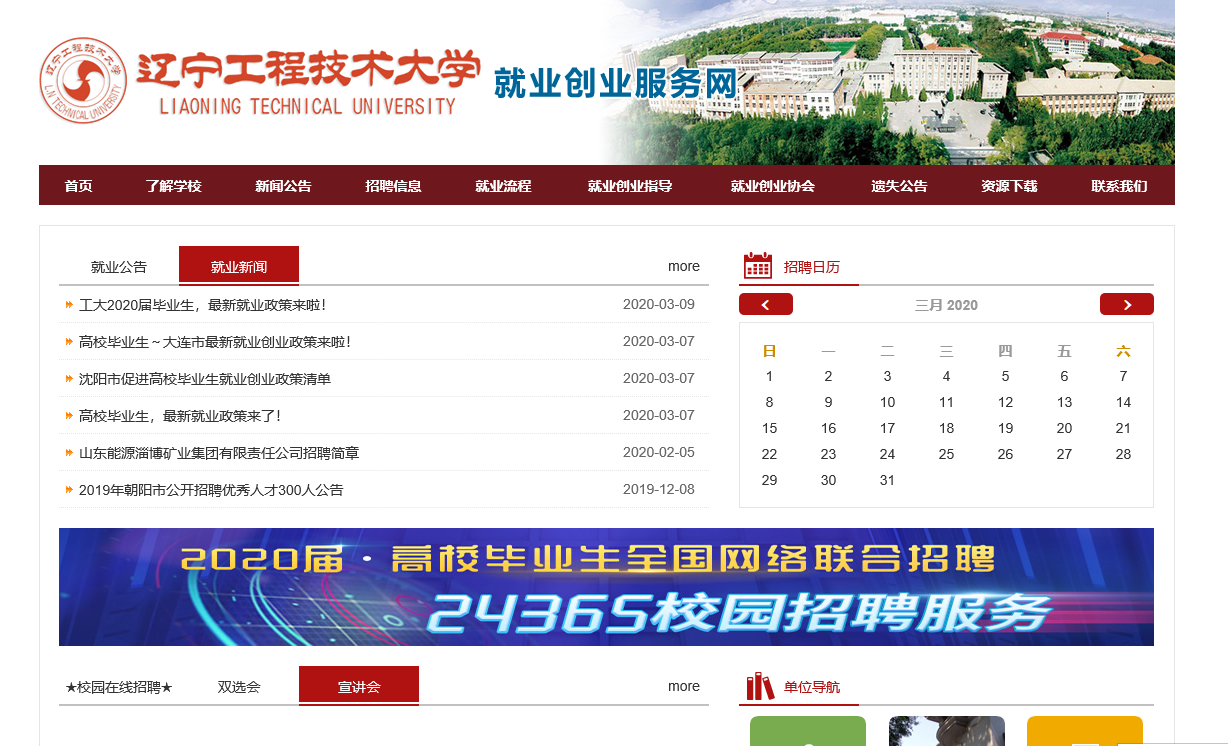This screenshot has height=746, width=1228.
Task: Open the 沈阳市促进高校毕业生就业创业政策清单 article
Action: [x=205, y=379]
